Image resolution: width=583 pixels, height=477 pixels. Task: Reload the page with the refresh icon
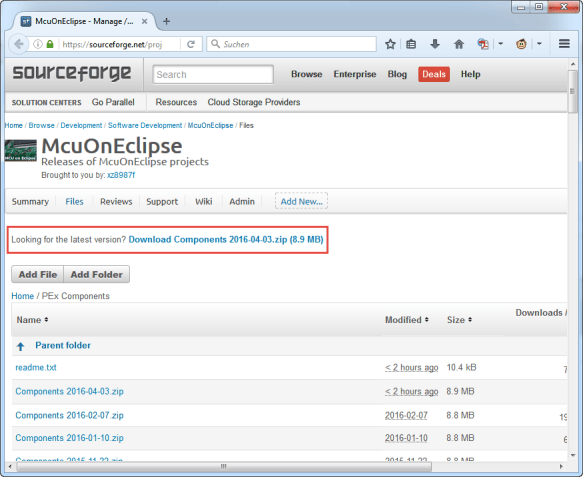tap(191, 44)
